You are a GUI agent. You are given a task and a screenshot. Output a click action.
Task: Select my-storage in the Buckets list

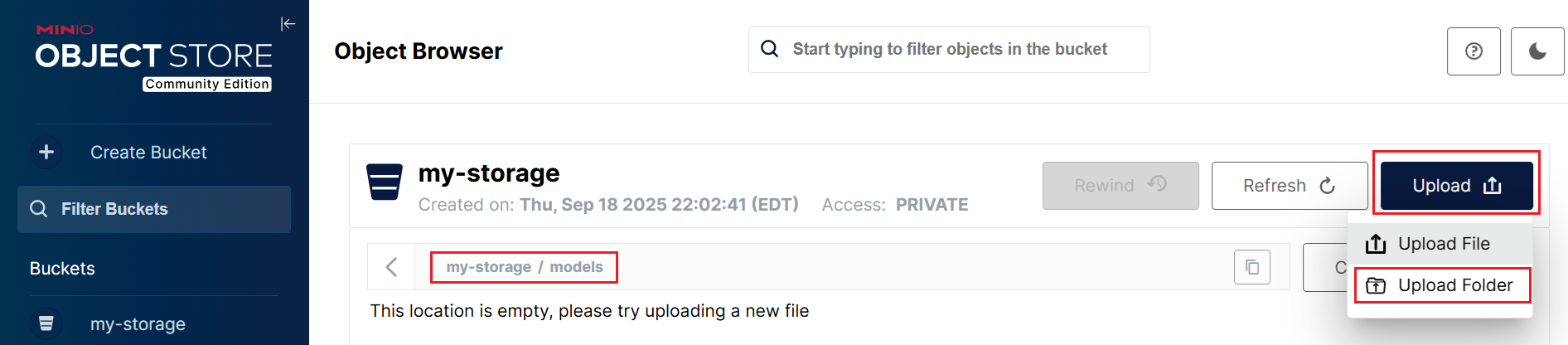point(138,323)
